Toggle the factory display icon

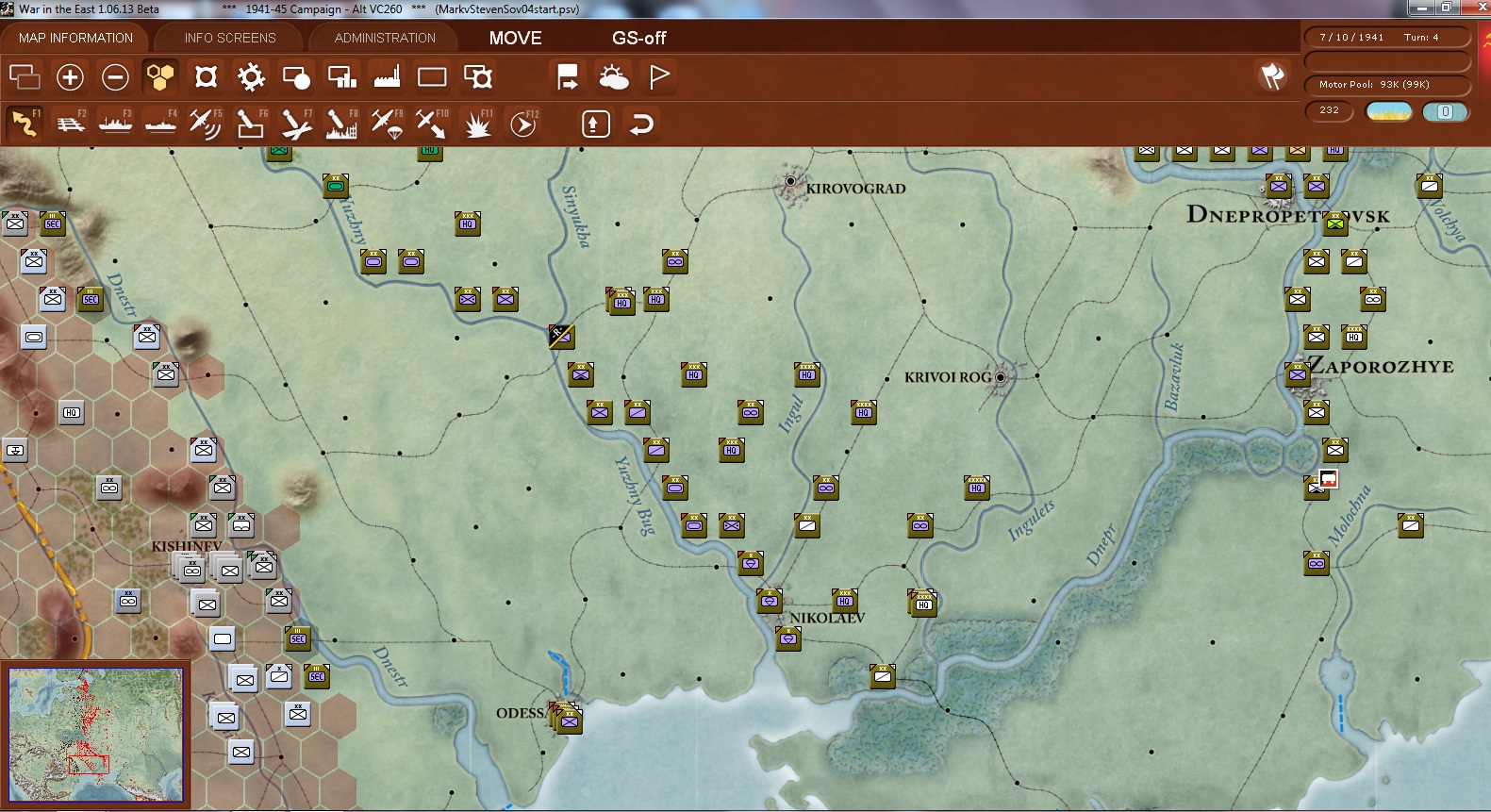pos(387,76)
